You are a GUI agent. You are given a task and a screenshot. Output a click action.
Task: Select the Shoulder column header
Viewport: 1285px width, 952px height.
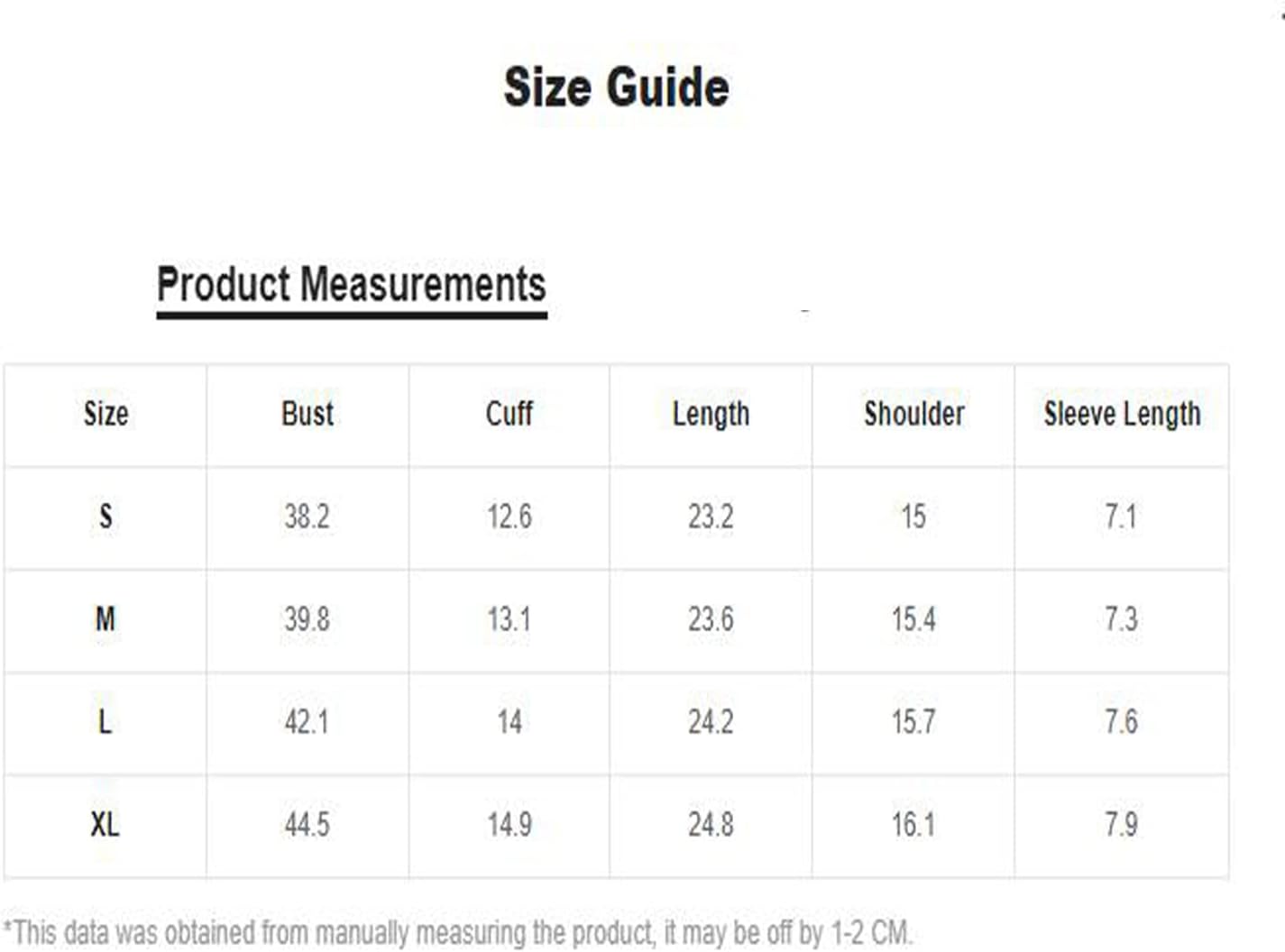(914, 414)
